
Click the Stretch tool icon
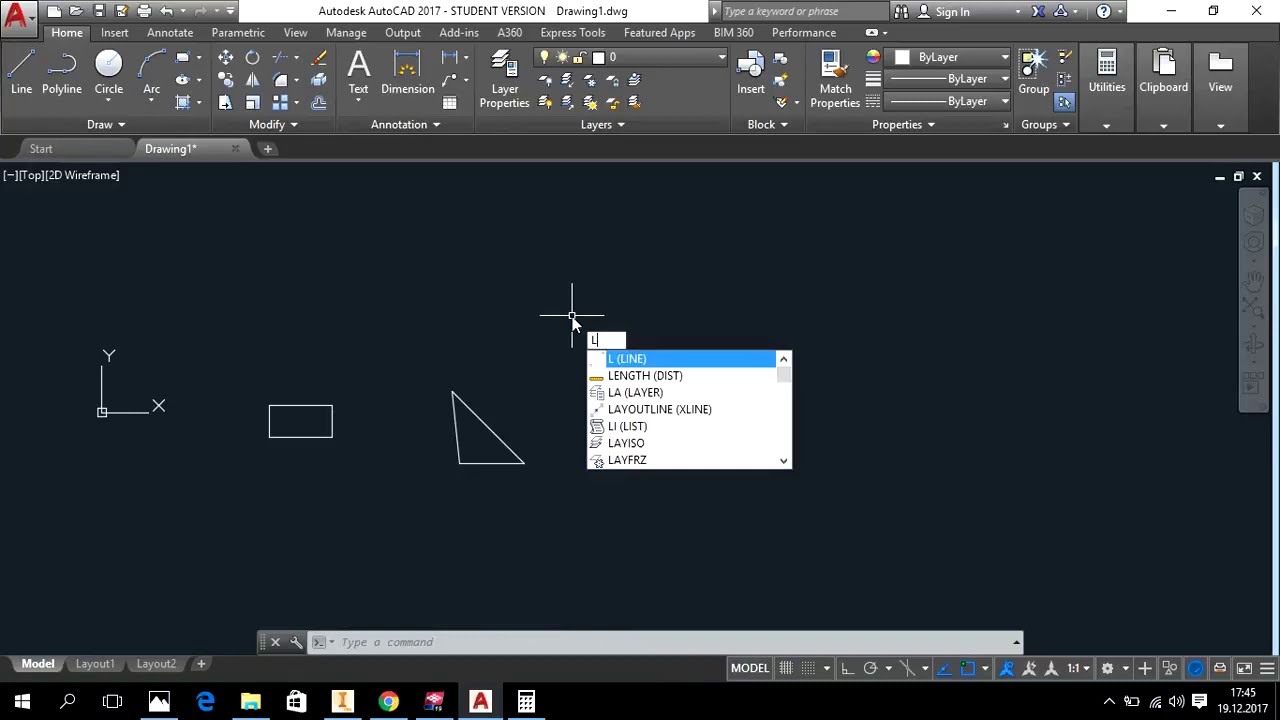click(226, 102)
